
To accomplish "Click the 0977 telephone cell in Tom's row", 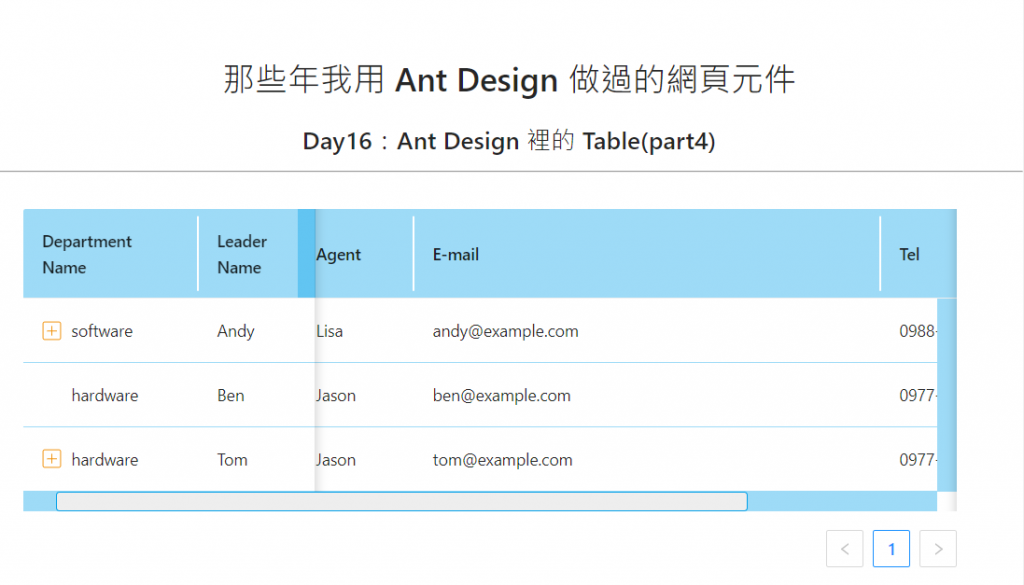I will (908, 459).
